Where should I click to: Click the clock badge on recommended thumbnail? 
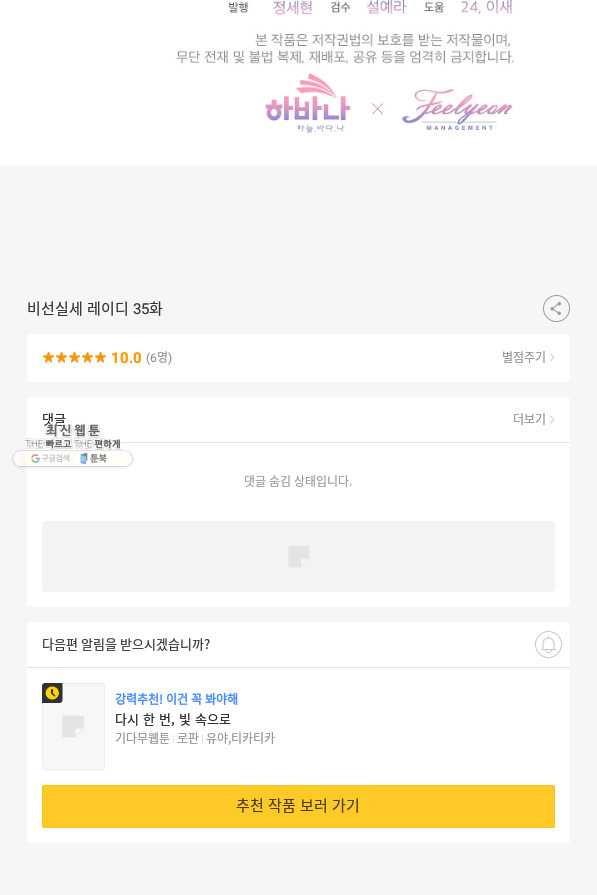52,693
